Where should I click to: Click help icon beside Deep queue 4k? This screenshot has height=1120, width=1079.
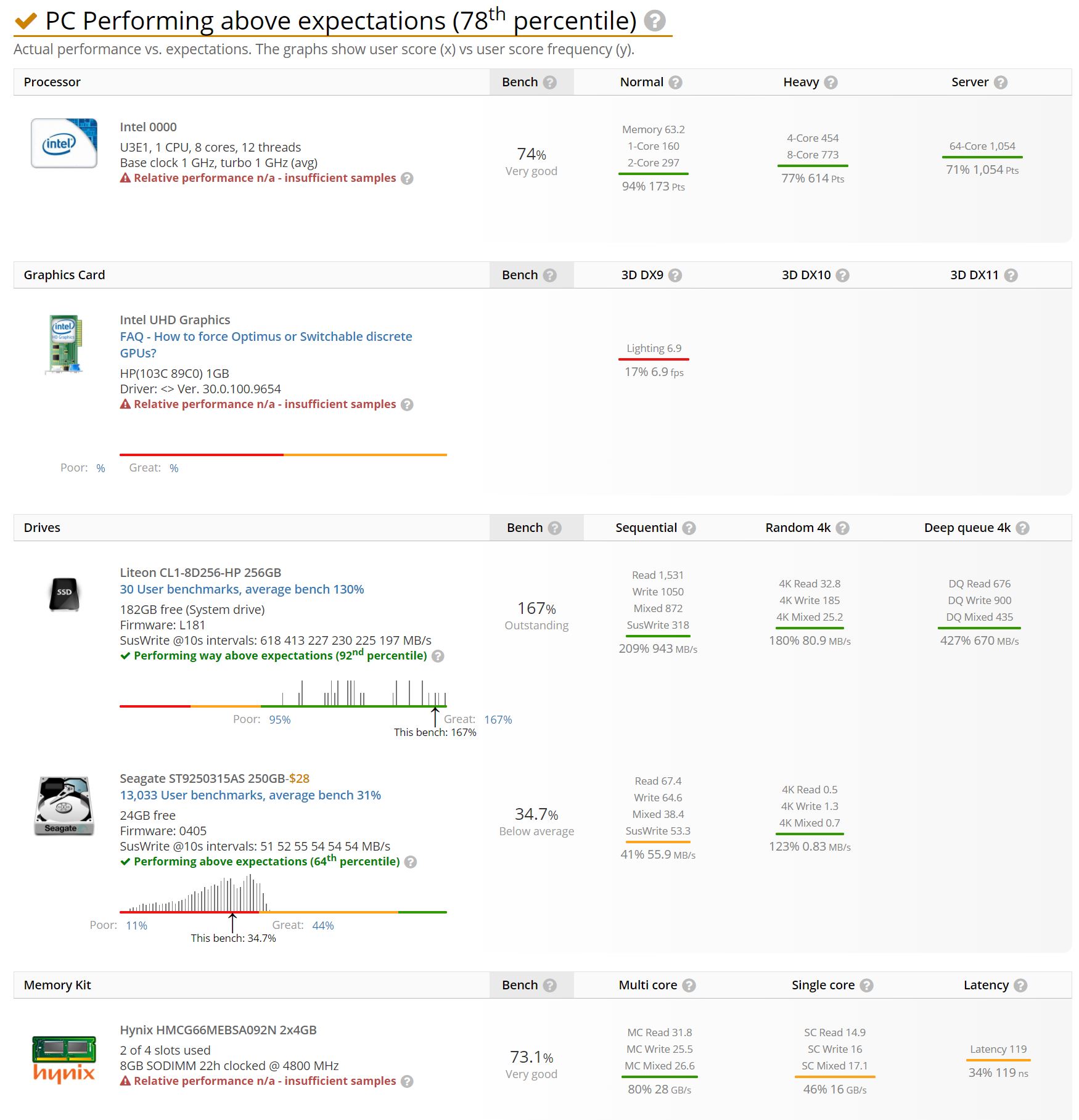click(1023, 528)
